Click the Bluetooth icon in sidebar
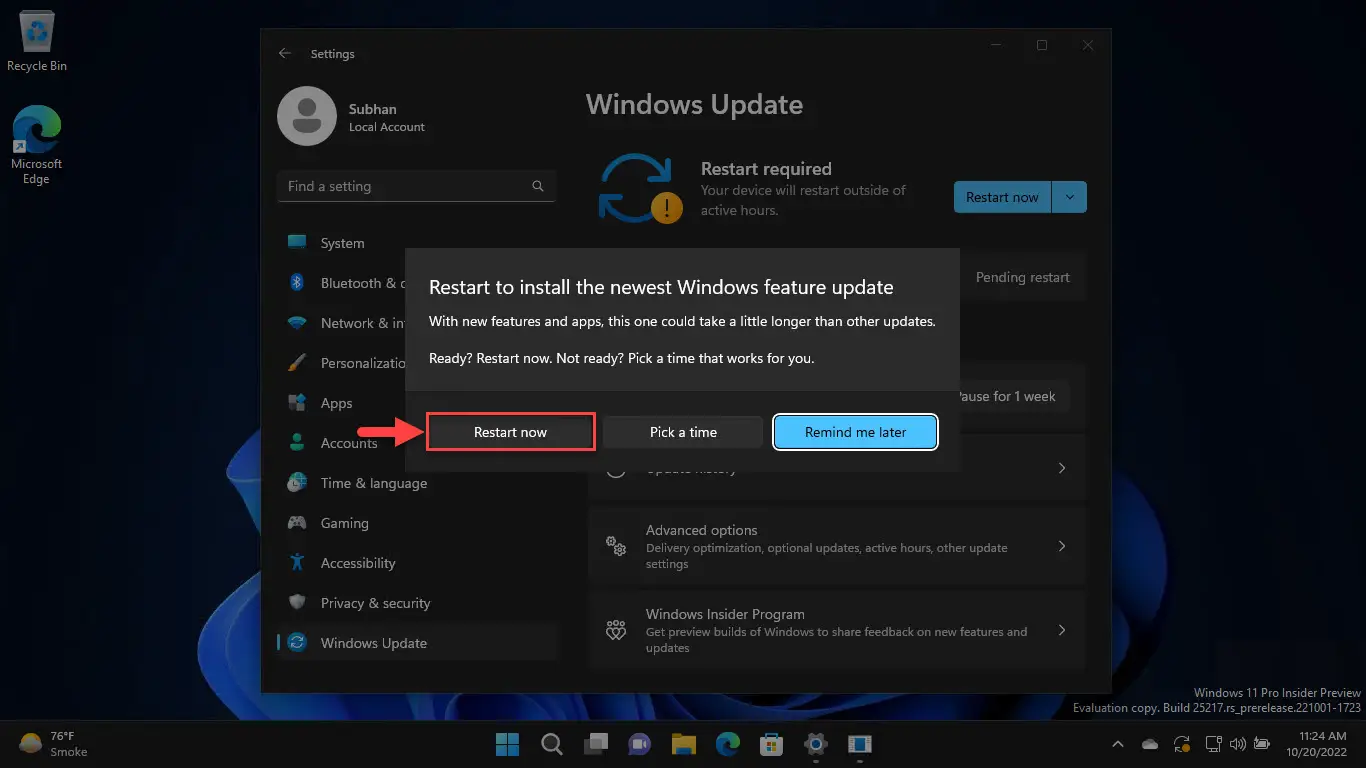Image resolution: width=1366 pixels, height=768 pixels. pyautogui.click(x=297, y=283)
